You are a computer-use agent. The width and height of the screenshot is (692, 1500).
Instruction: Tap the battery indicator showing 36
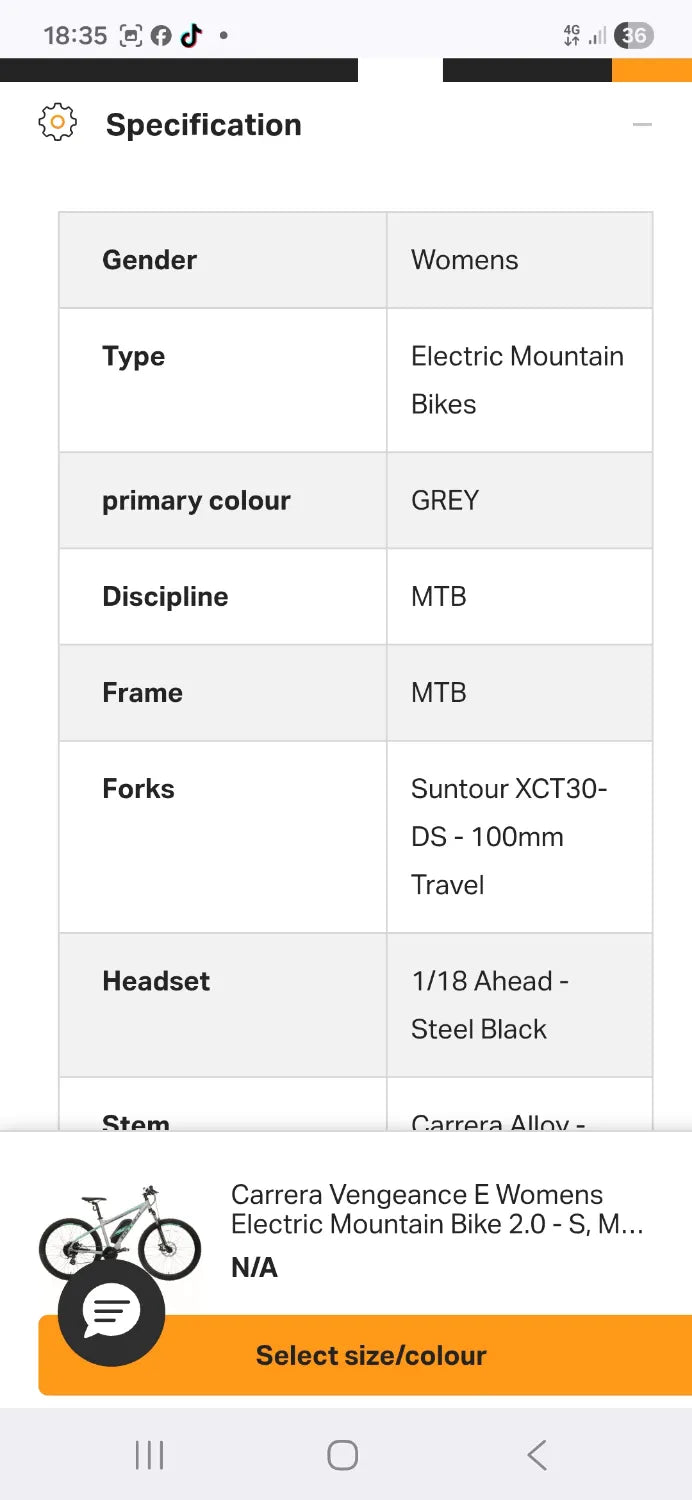(634, 36)
